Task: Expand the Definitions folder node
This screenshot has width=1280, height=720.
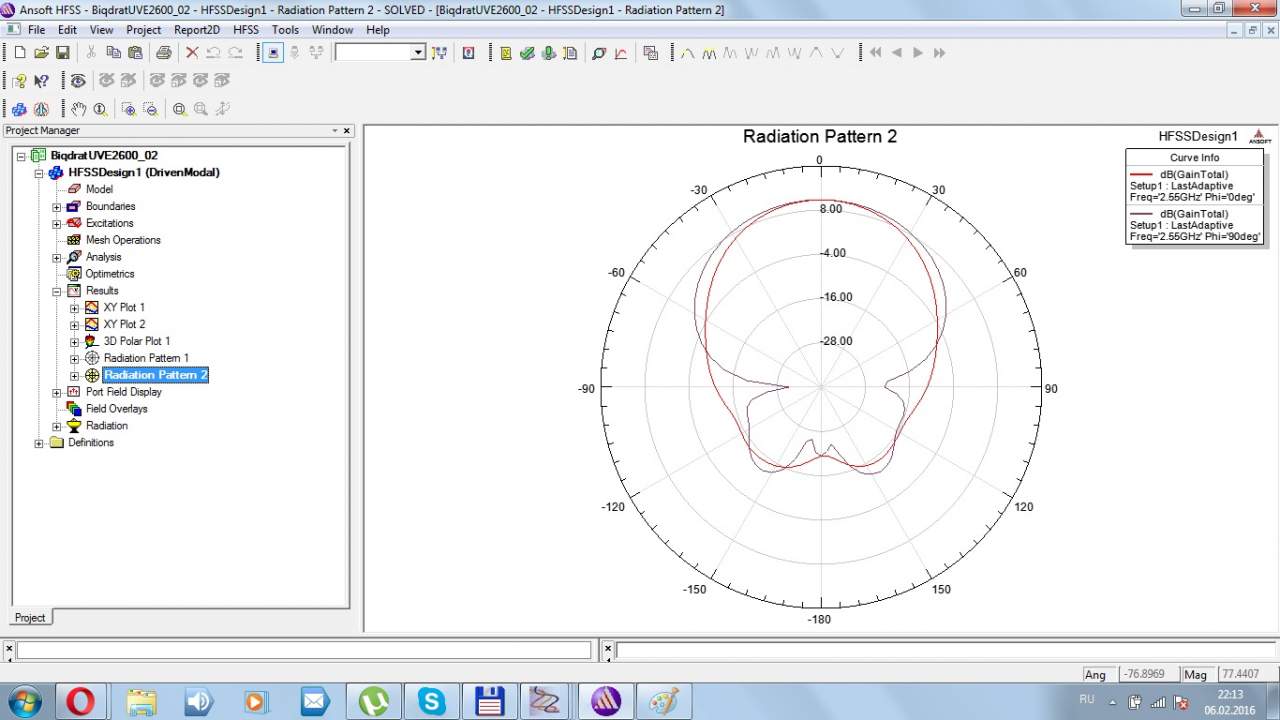Action: click(x=40, y=443)
